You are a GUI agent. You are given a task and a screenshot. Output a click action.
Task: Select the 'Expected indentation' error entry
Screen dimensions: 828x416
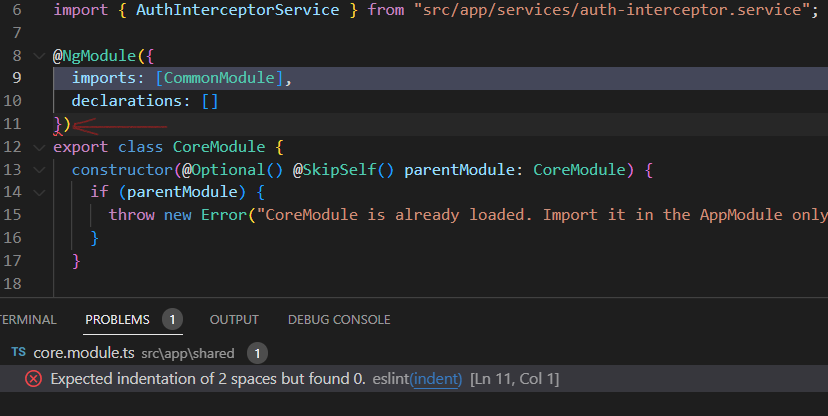coord(207,379)
